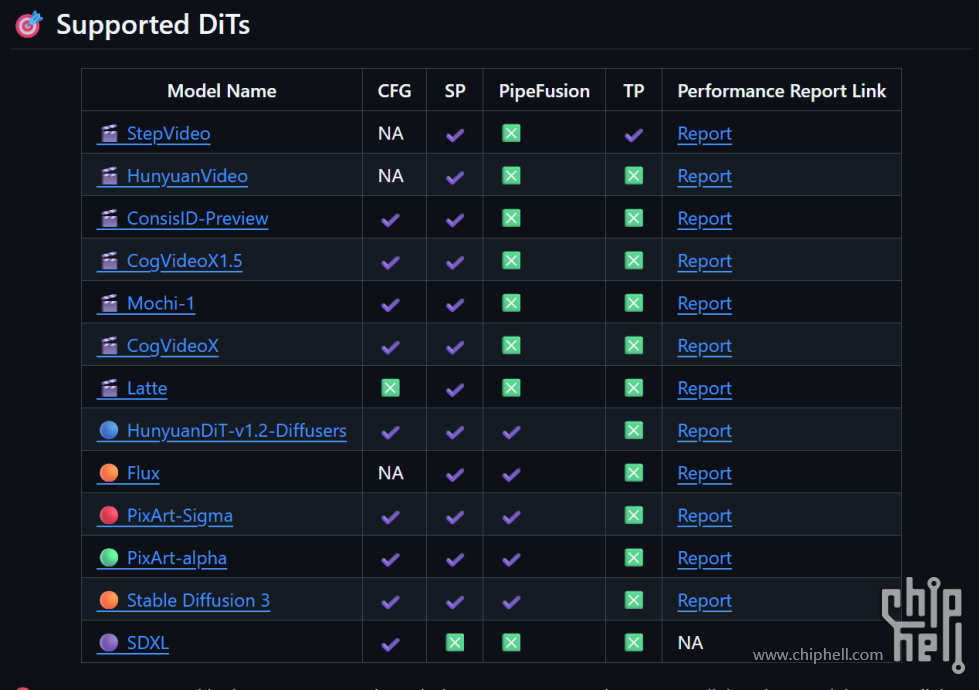This screenshot has width=979, height=690.
Task: Open the CogVideoX model link
Action: (x=158, y=346)
